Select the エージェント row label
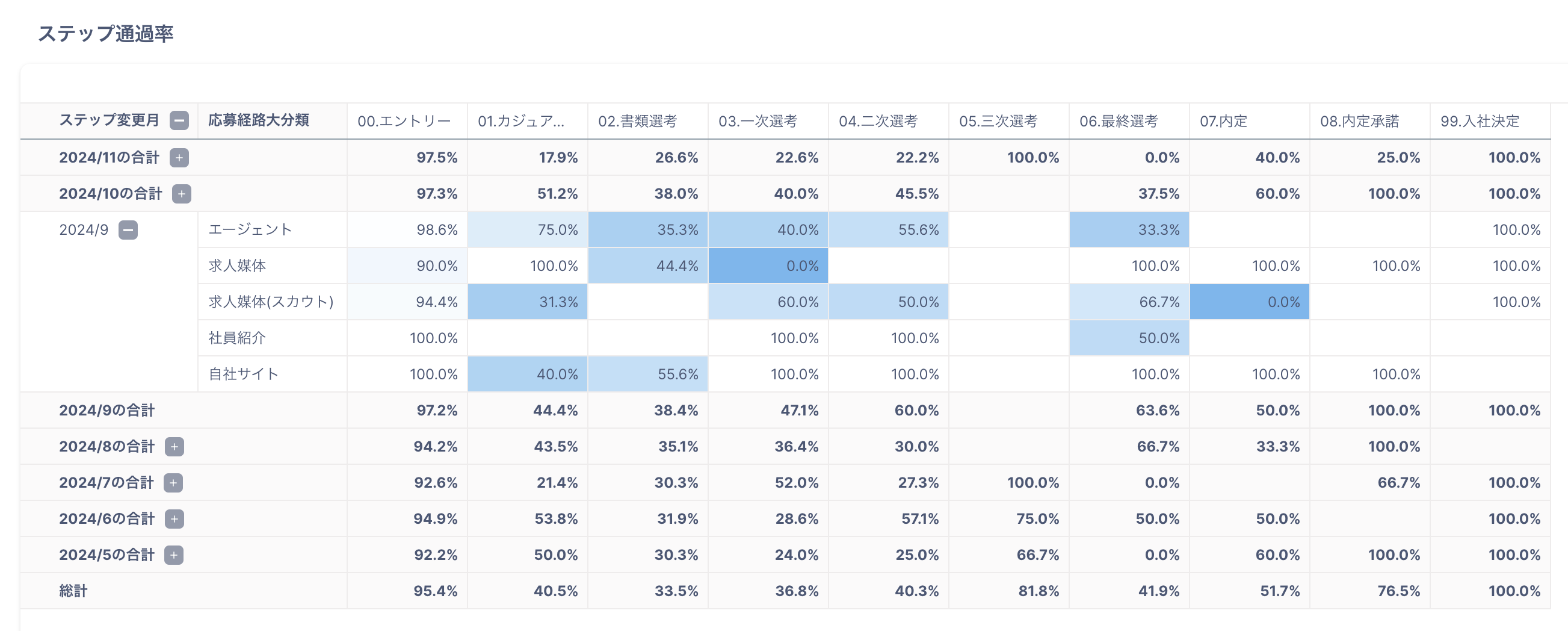The width and height of the screenshot is (1568, 631). click(x=250, y=229)
